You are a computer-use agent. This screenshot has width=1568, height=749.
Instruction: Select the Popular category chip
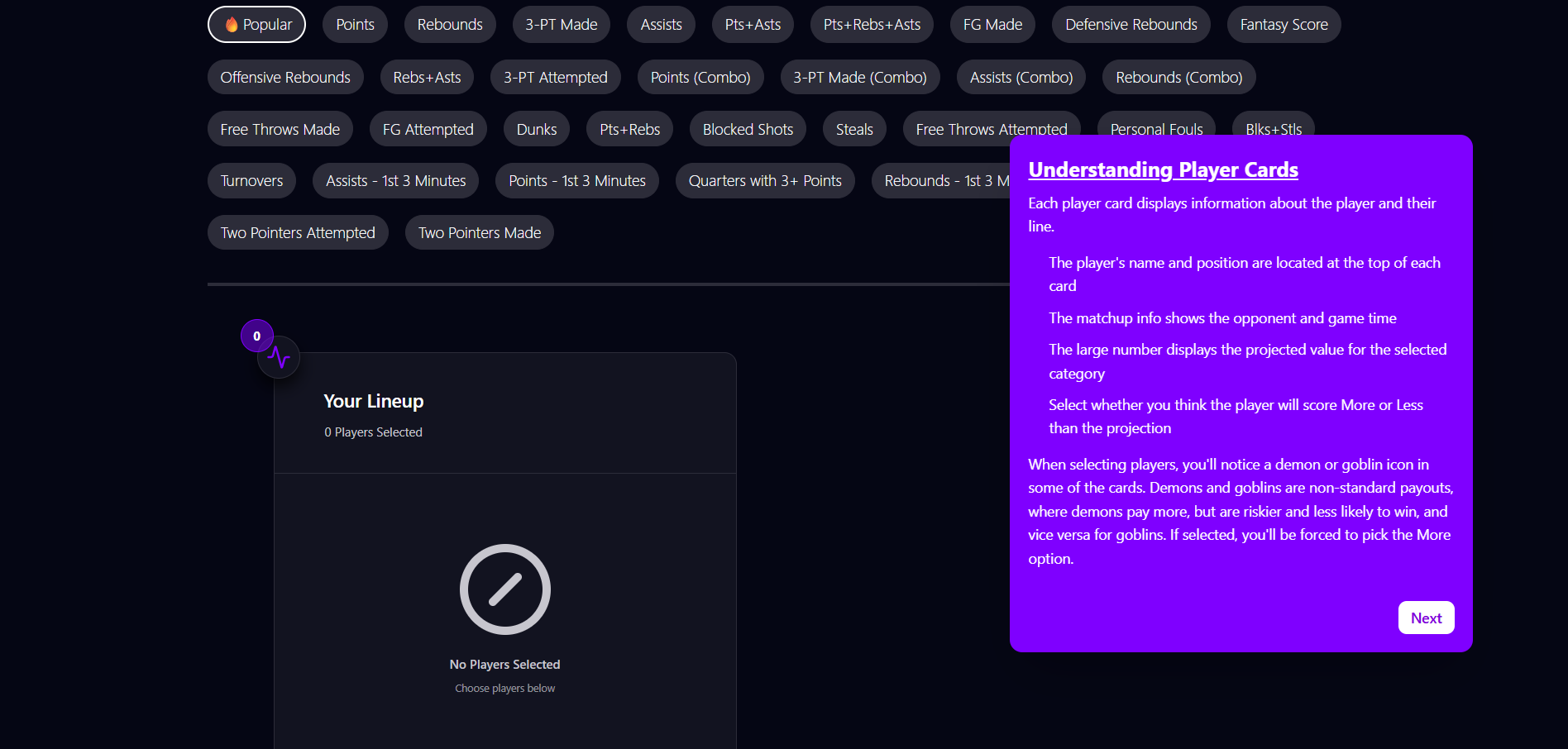(256, 25)
